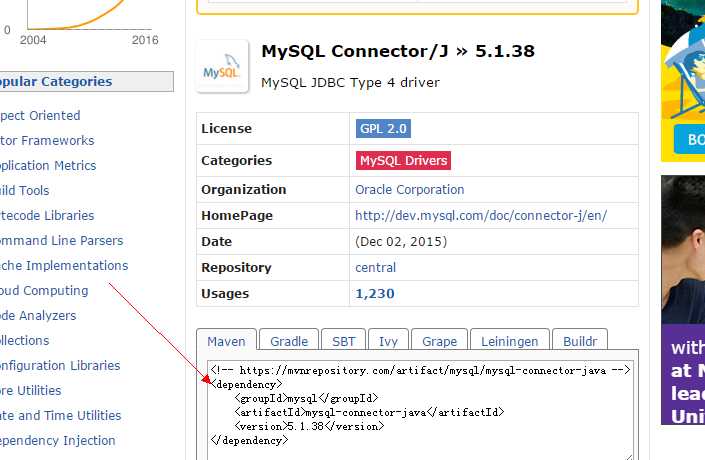Click the Repository row label
Screen dimensions: 705x460
pyautogui.click(x=236, y=268)
